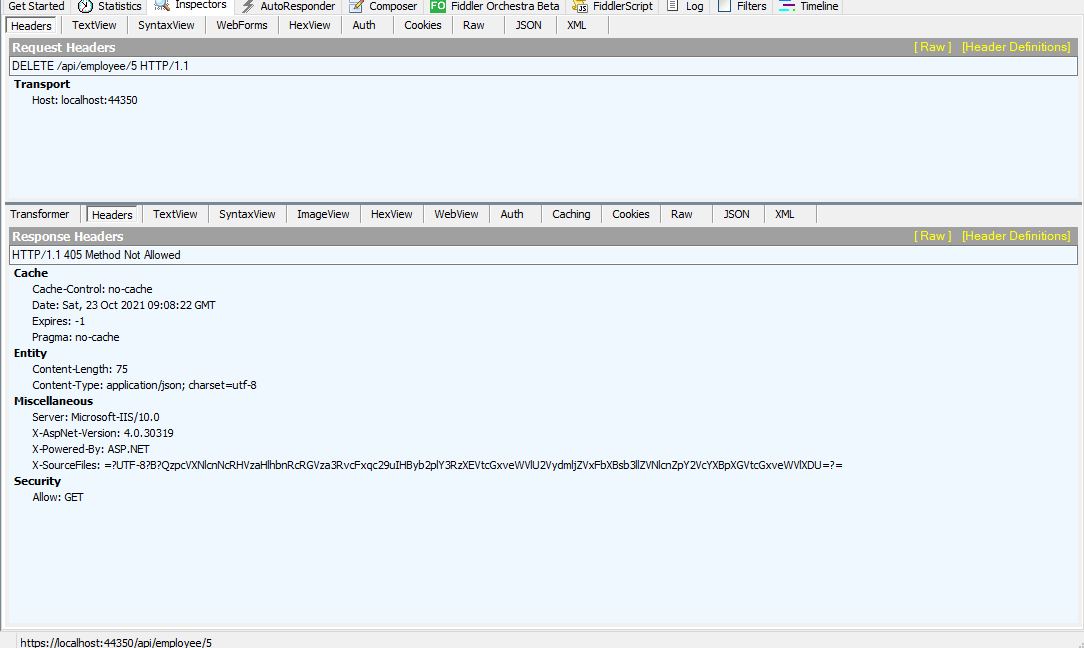Select response TextView tab

coord(175,214)
